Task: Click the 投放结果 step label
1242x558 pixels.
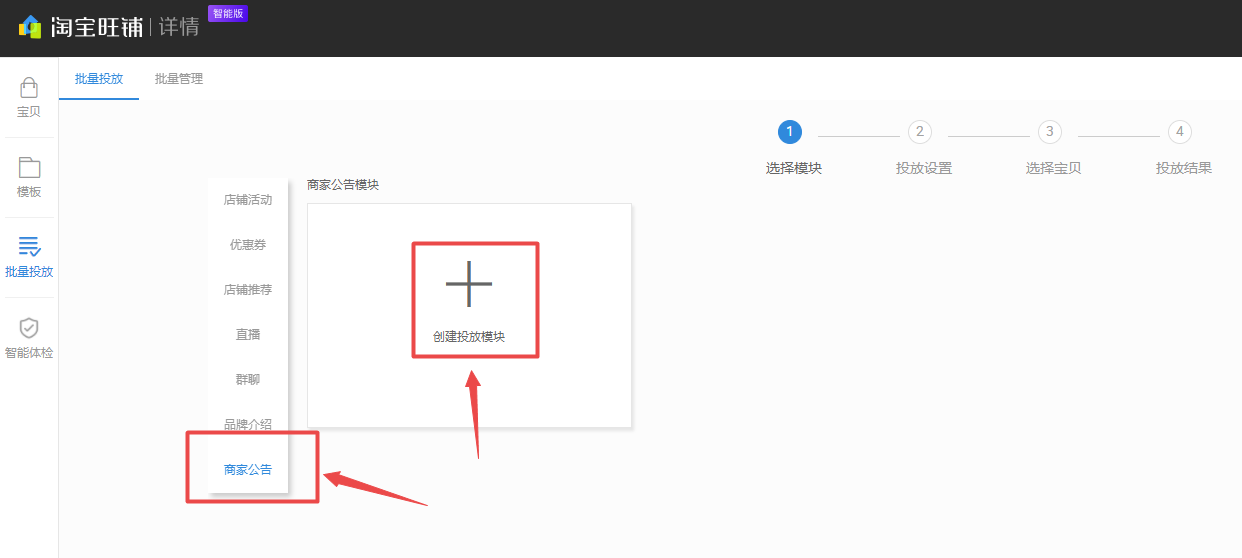Action: [1184, 168]
